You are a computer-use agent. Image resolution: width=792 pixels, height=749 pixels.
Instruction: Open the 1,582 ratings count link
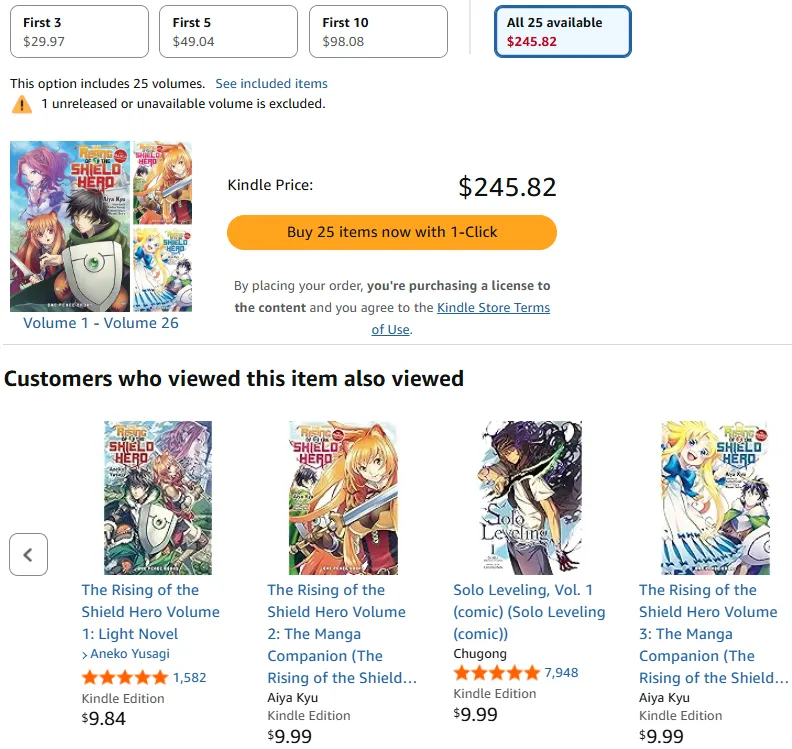[x=189, y=677]
